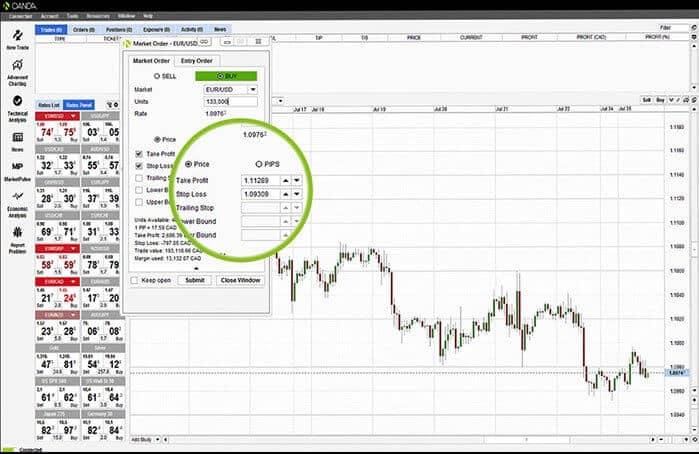Click filter icon in the rates panel
This screenshot has height=454, width=699.
coord(109,105)
